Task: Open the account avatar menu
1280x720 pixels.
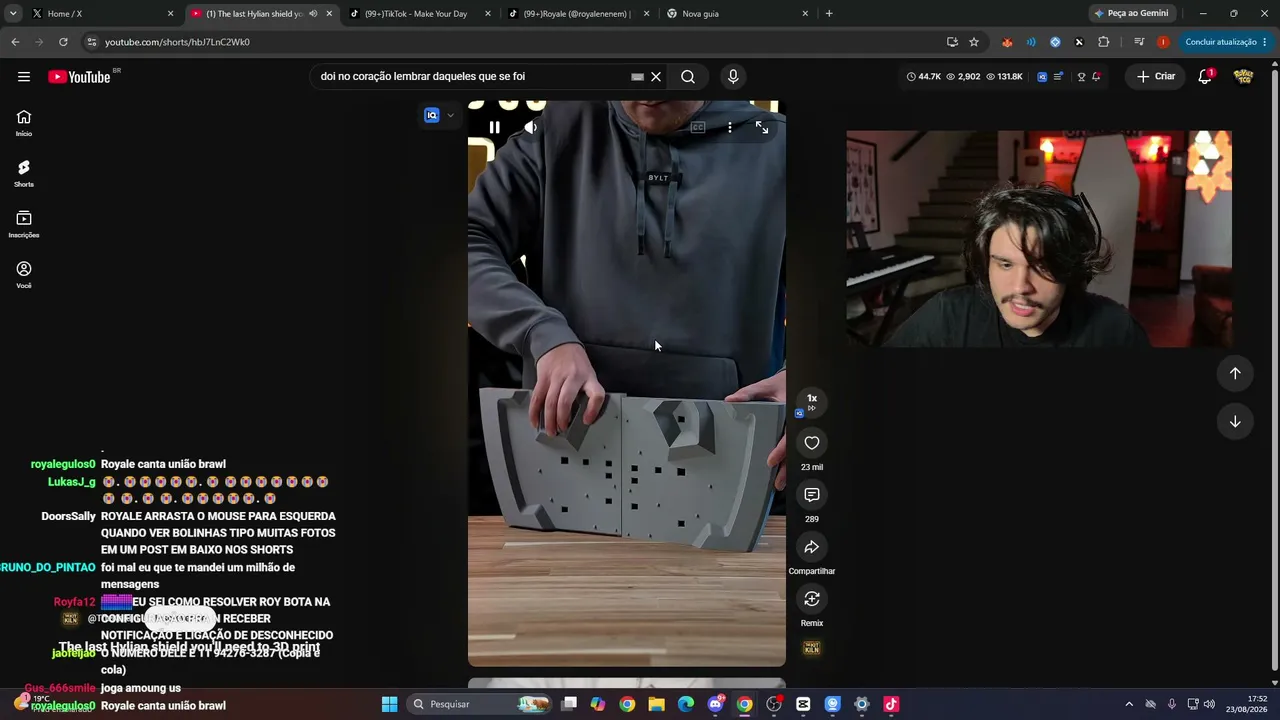Action: (1244, 76)
